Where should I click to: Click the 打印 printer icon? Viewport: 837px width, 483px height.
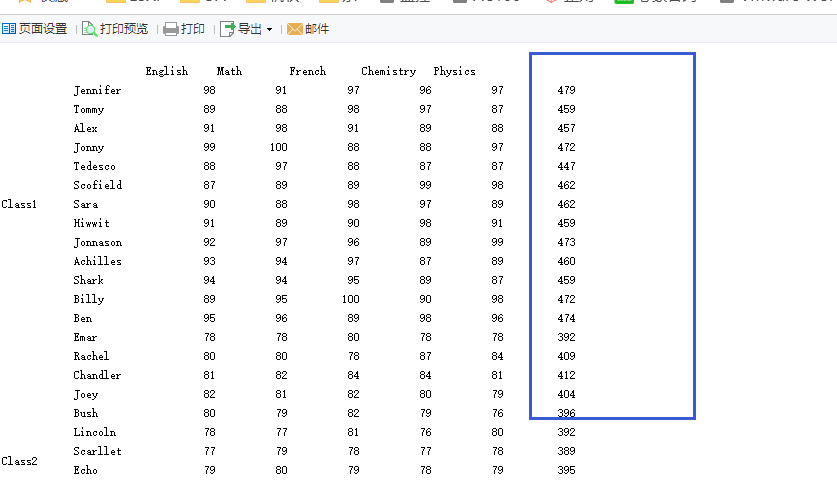(x=171, y=29)
